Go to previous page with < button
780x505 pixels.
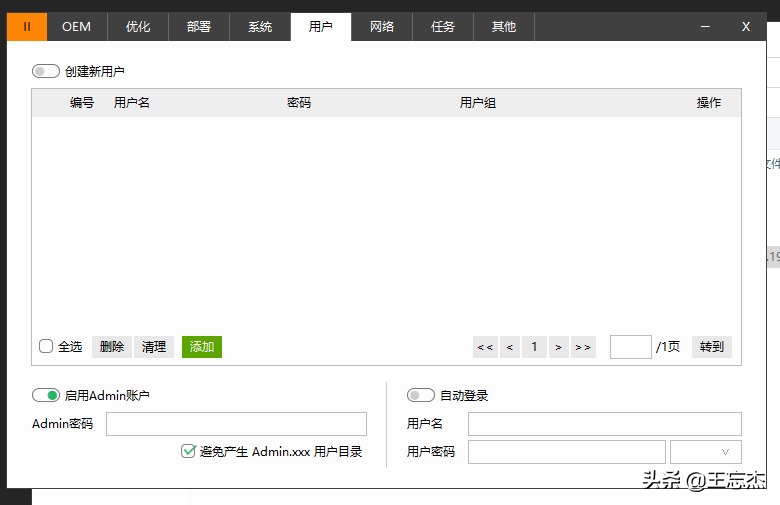tap(510, 347)
